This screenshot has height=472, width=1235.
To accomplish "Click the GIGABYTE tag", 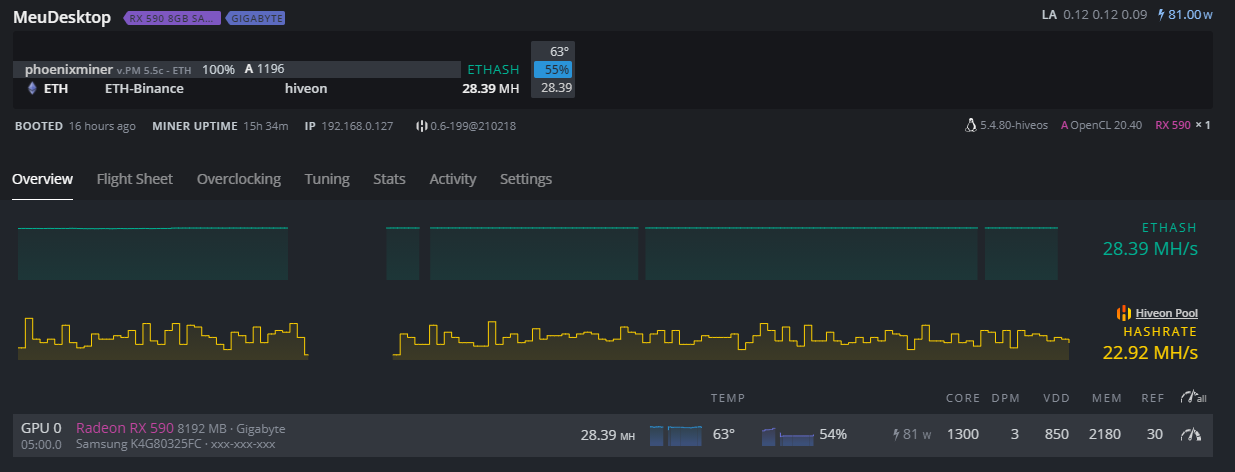I will point(256,18).
